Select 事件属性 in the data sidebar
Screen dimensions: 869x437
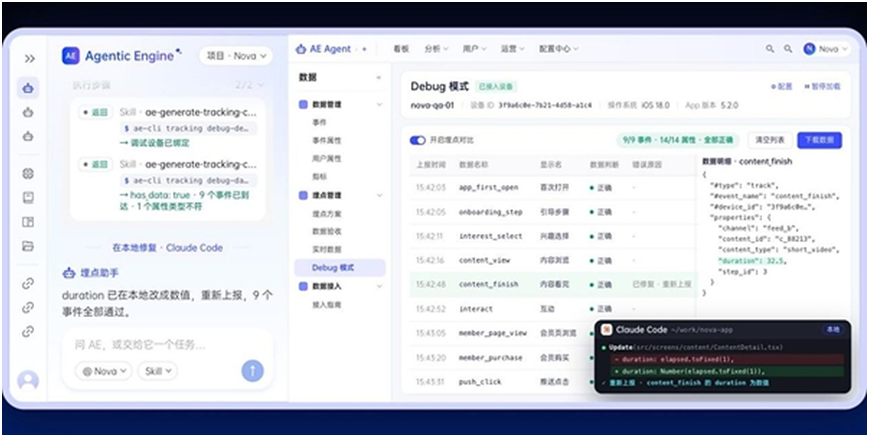point(327,141)
